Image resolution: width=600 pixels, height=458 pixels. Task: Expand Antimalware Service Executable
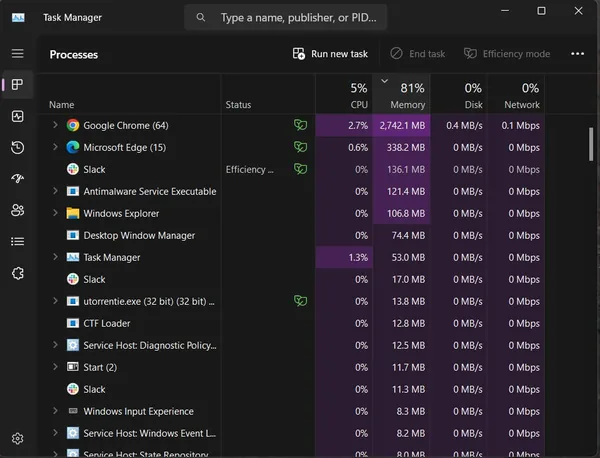[55, 191]
